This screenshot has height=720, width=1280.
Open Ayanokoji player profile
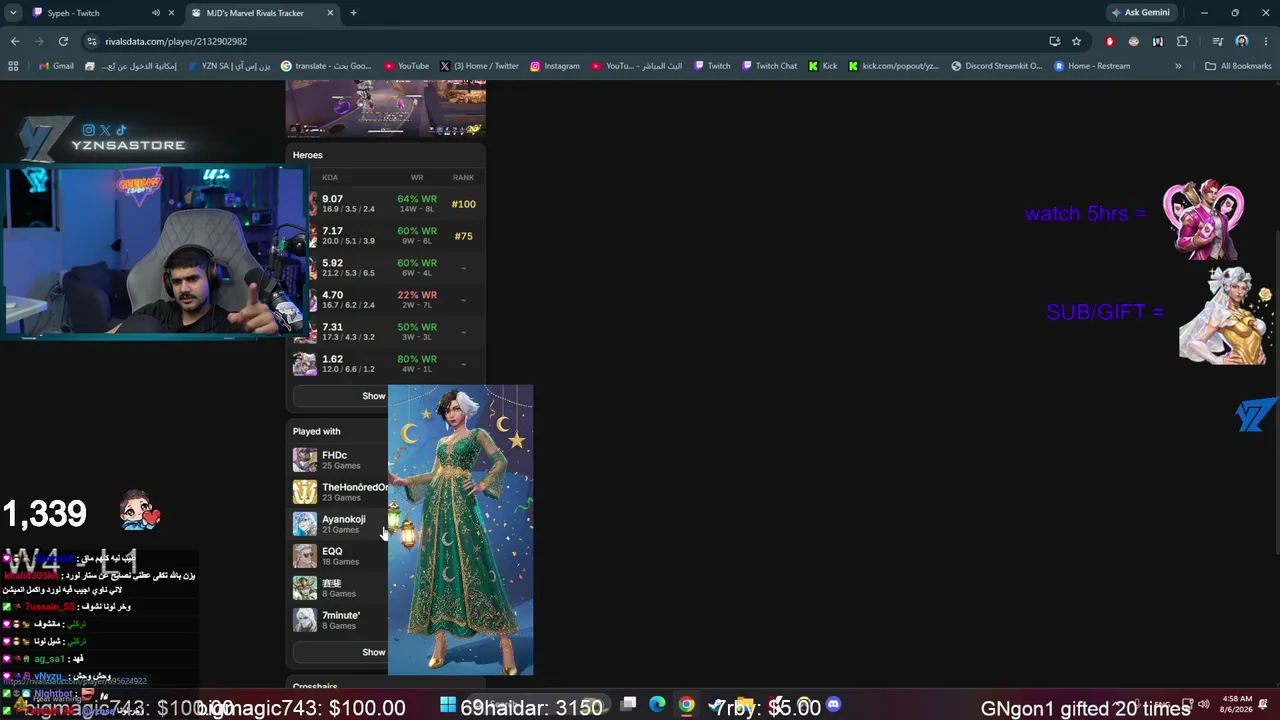point(343,519)
